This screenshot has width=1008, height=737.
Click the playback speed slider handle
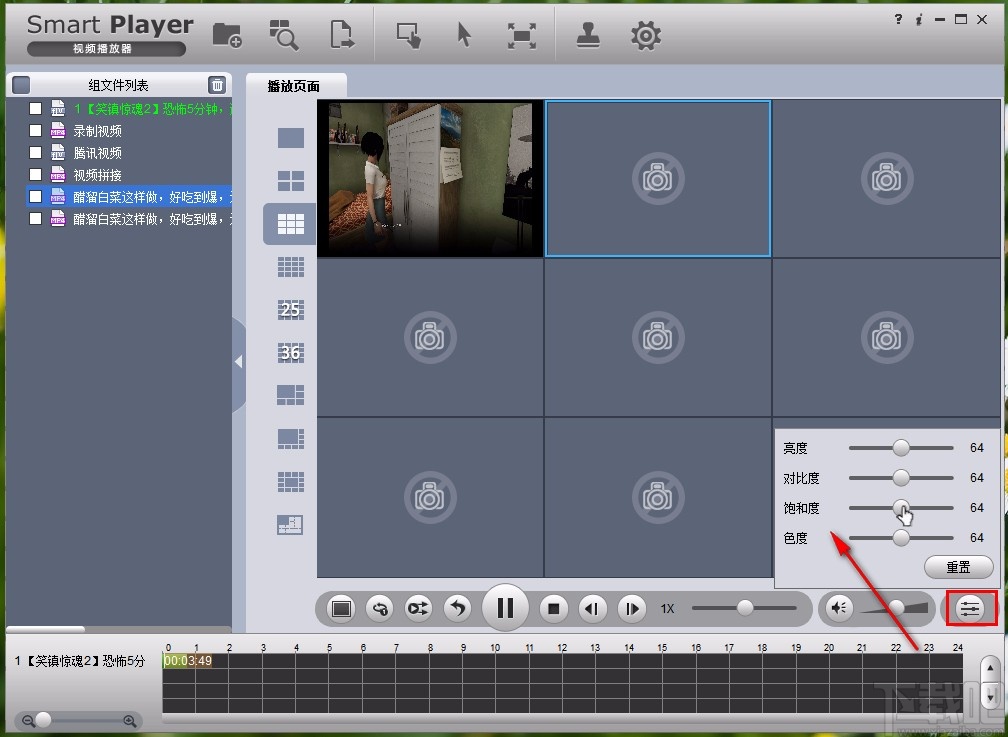pos(745,608)
